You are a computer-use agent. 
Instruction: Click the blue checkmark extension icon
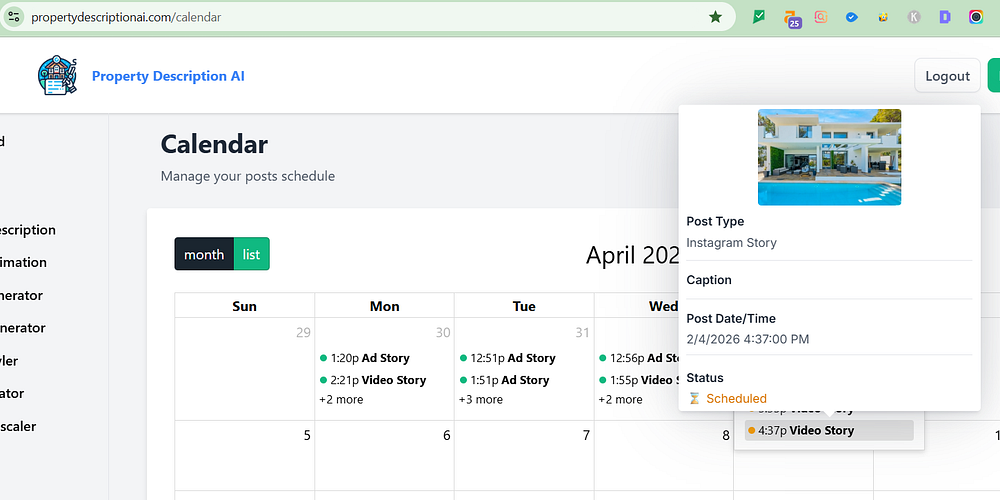click(x=852, y=17)
